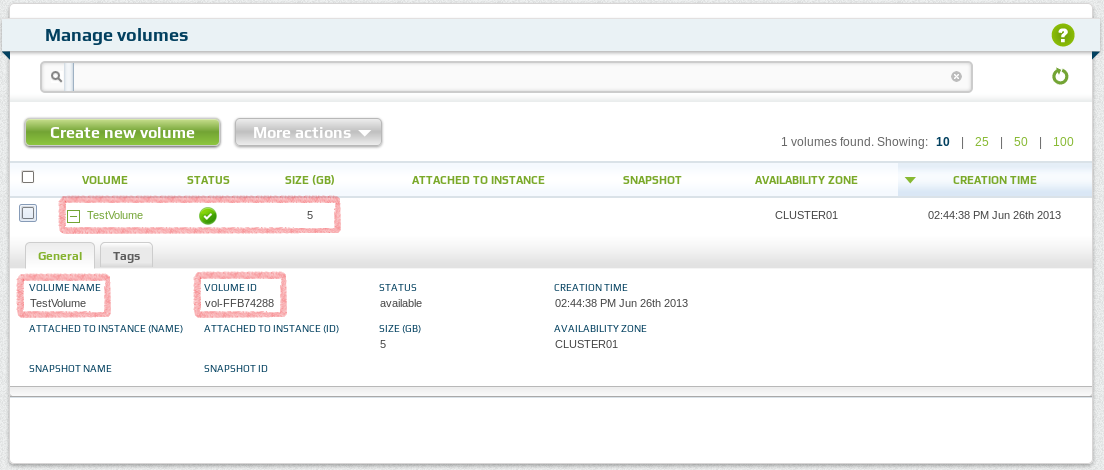Show 100 volumes per page

(x=1063, y=141)
